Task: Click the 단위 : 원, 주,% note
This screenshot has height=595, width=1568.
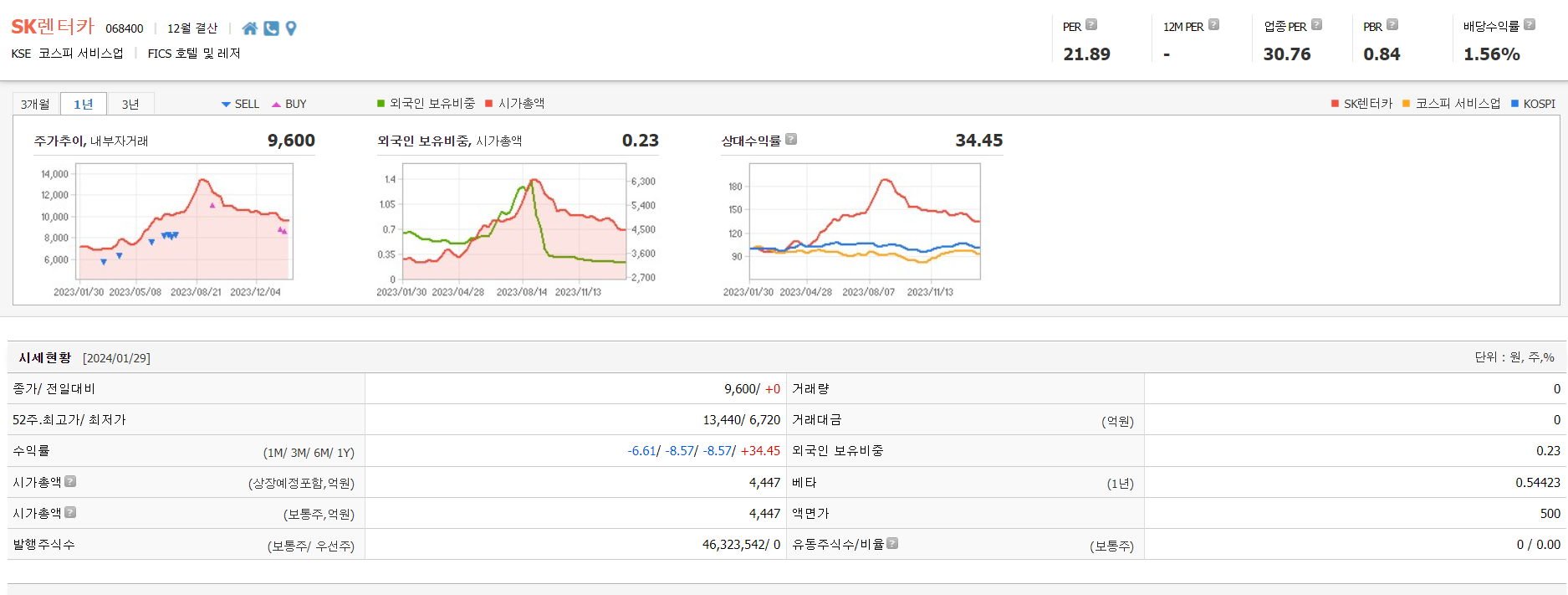Action: [x=1514, y=357]
